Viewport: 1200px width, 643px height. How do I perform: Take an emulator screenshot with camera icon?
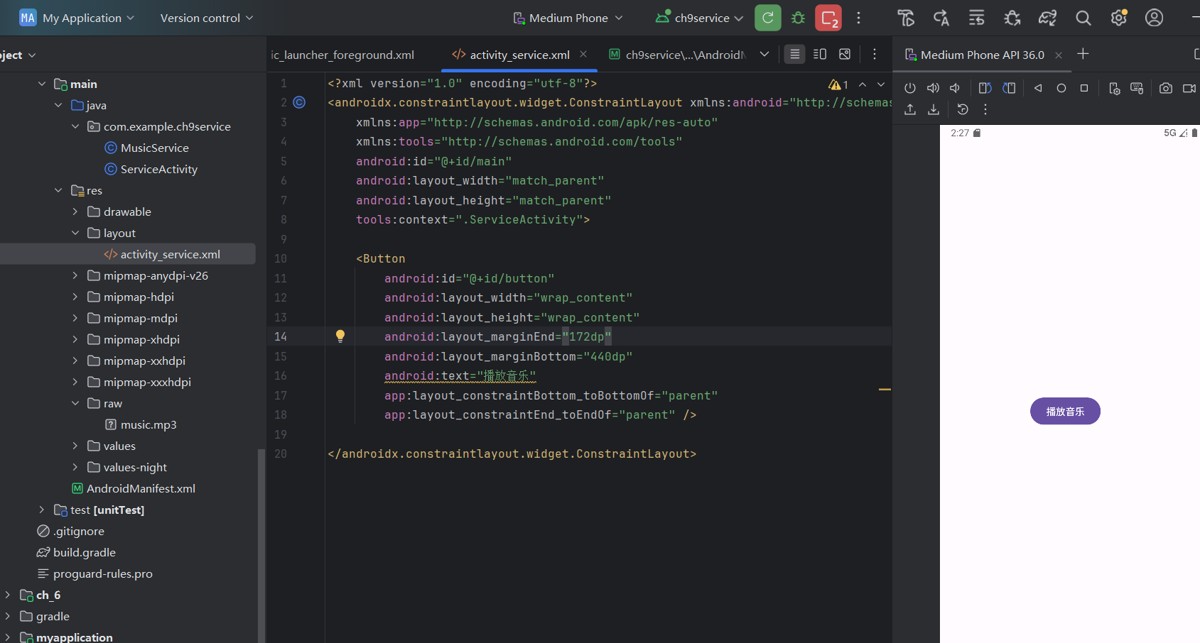point(1165,88)
